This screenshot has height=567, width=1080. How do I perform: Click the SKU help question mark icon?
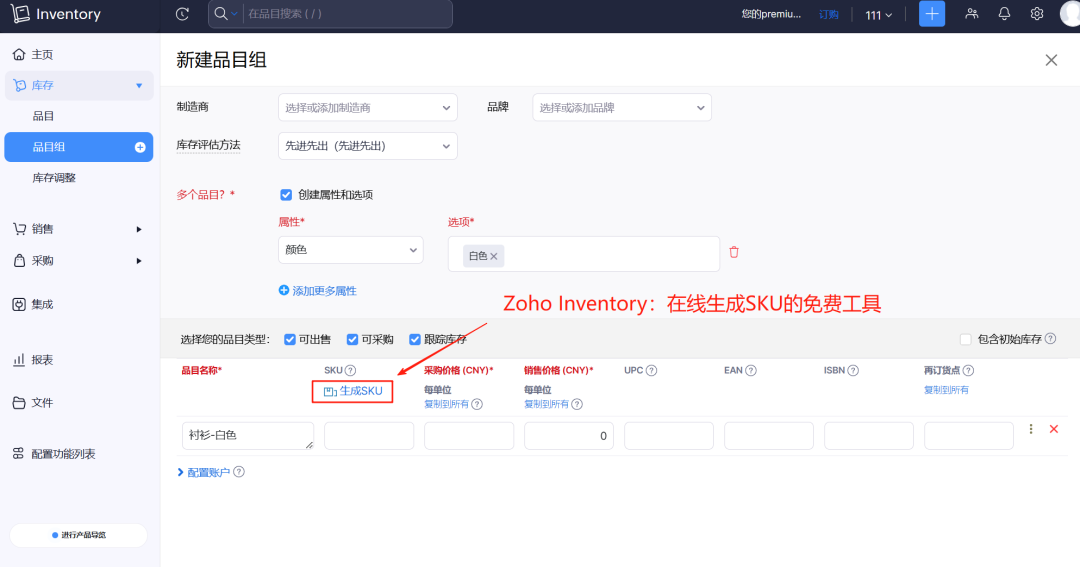tap(351, 371)
